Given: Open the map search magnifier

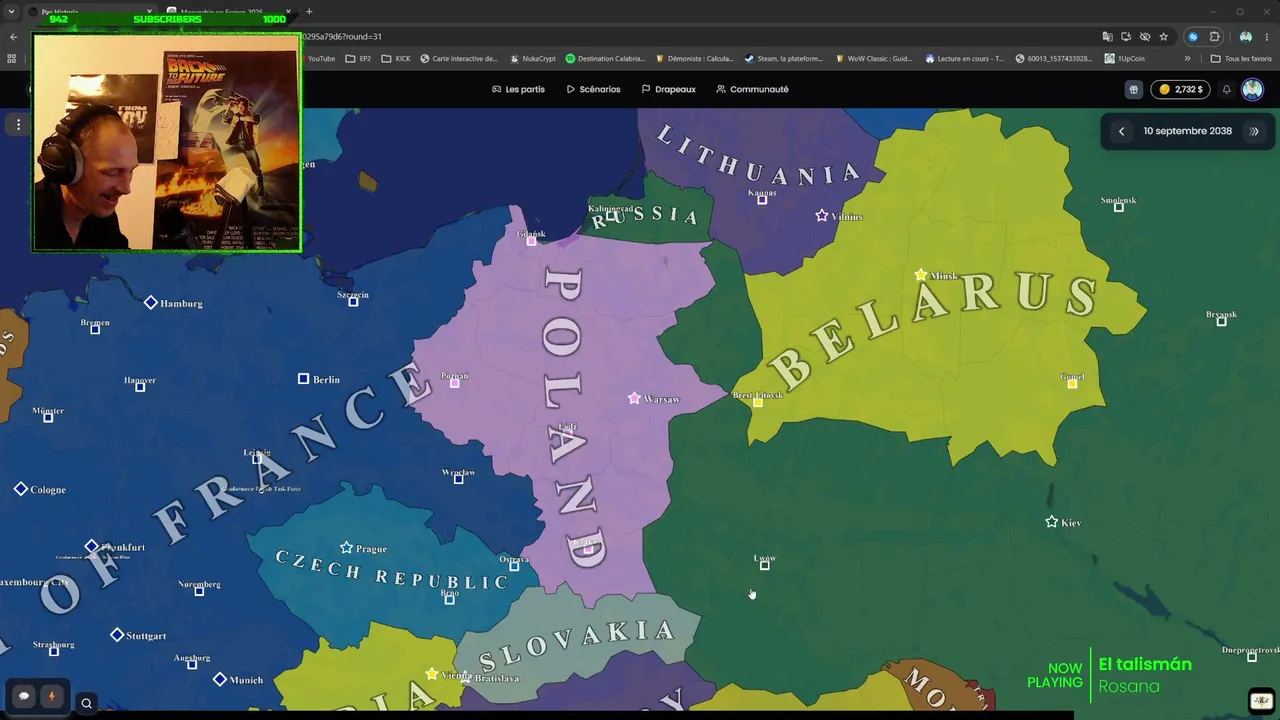Looking at the screenshot, I should [86, 703].
